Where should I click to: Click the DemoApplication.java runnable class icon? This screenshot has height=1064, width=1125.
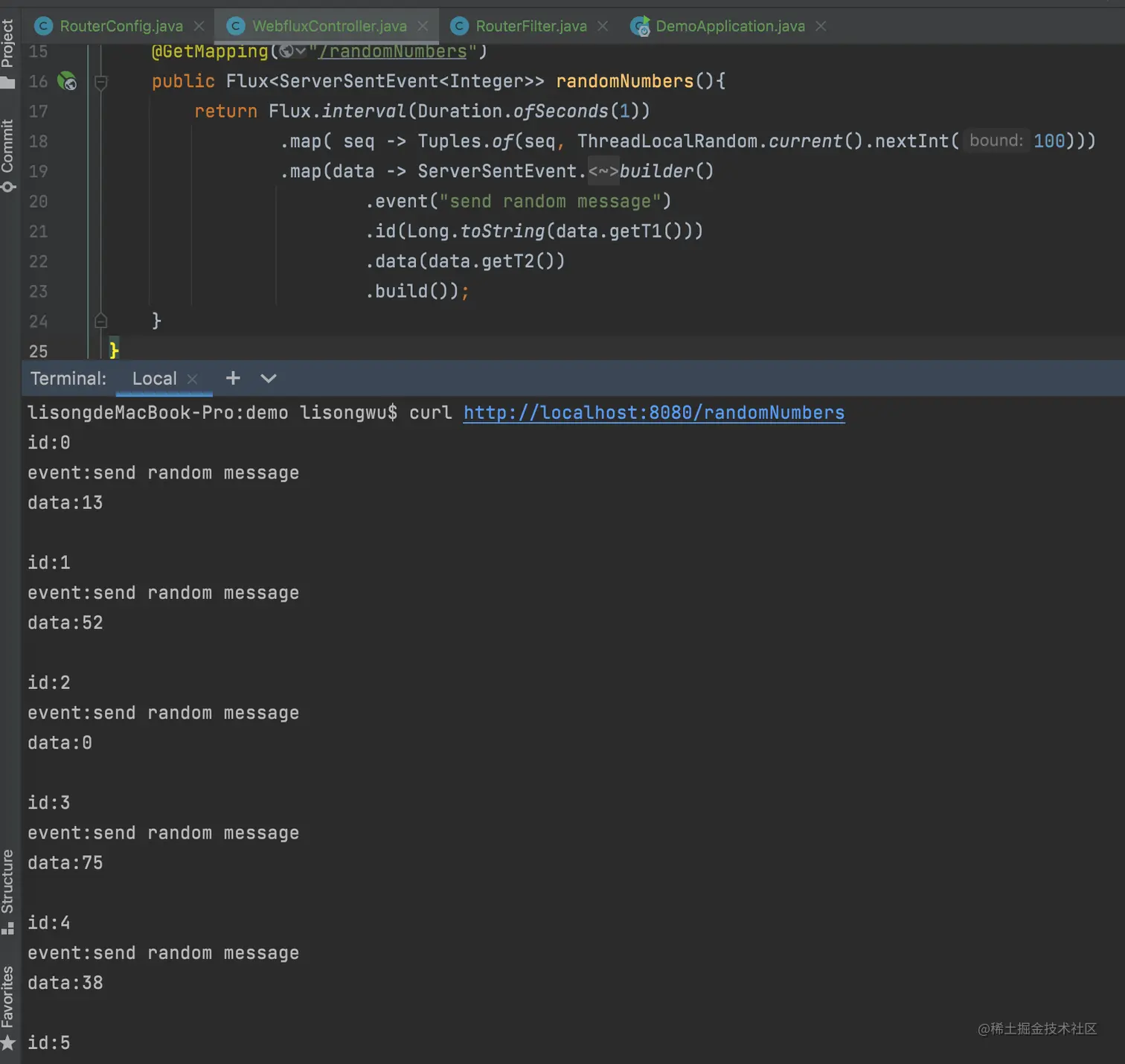click(x=640, y=26)
